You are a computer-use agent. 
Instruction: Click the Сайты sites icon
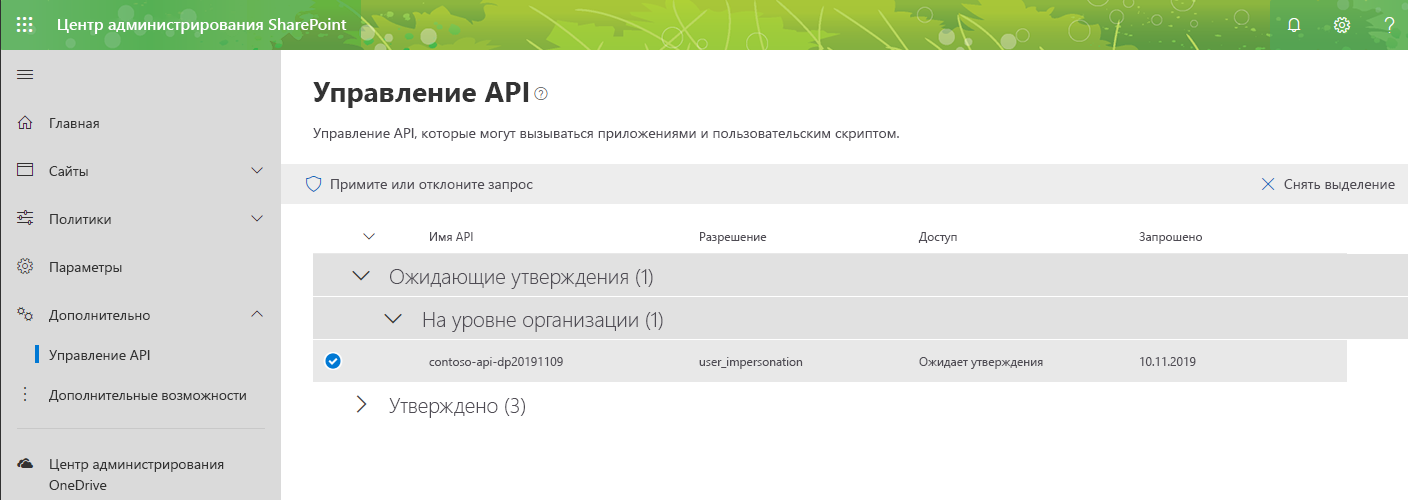26,171
